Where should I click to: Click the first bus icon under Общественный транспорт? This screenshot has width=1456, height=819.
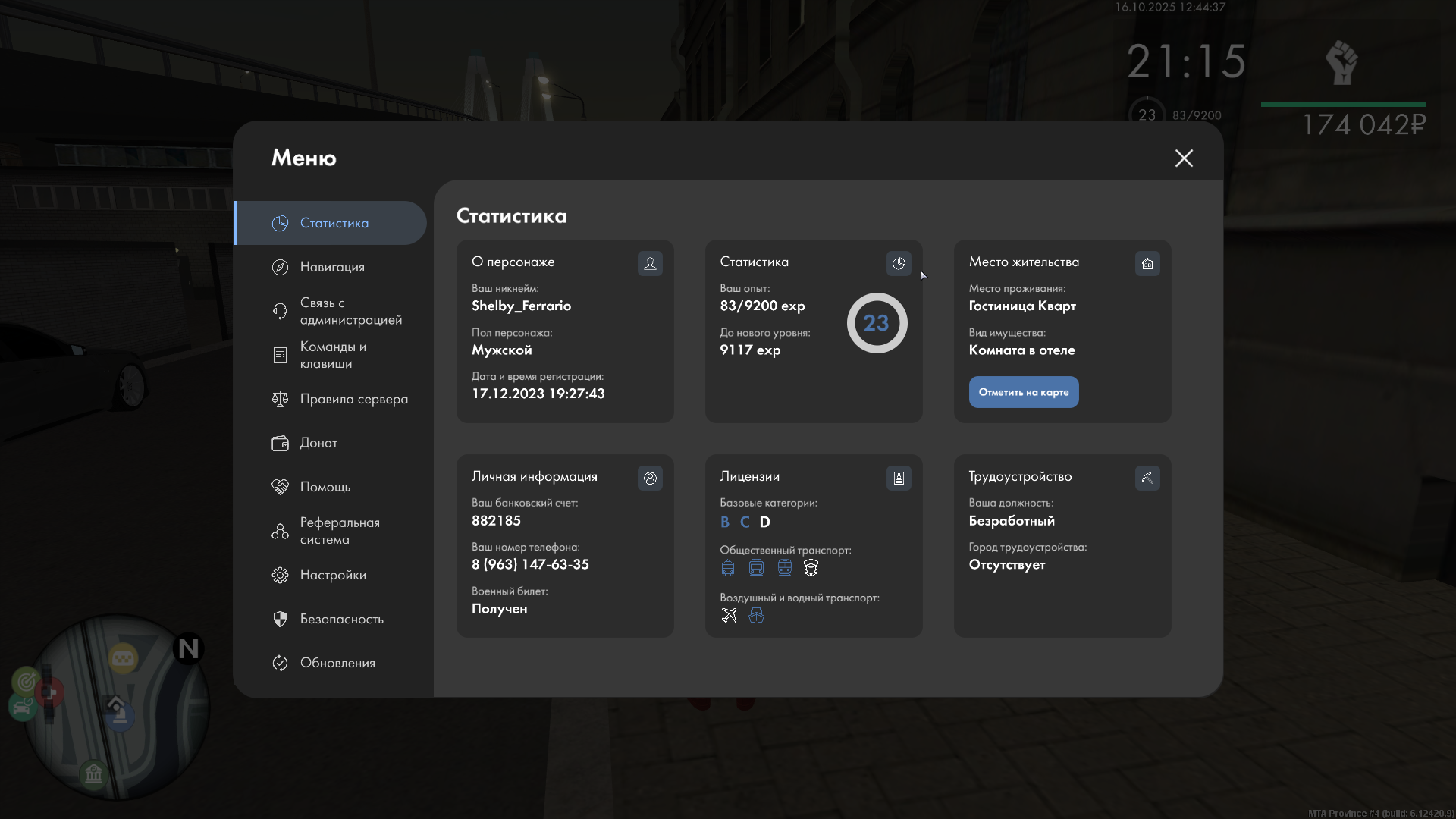pos(728,568)
